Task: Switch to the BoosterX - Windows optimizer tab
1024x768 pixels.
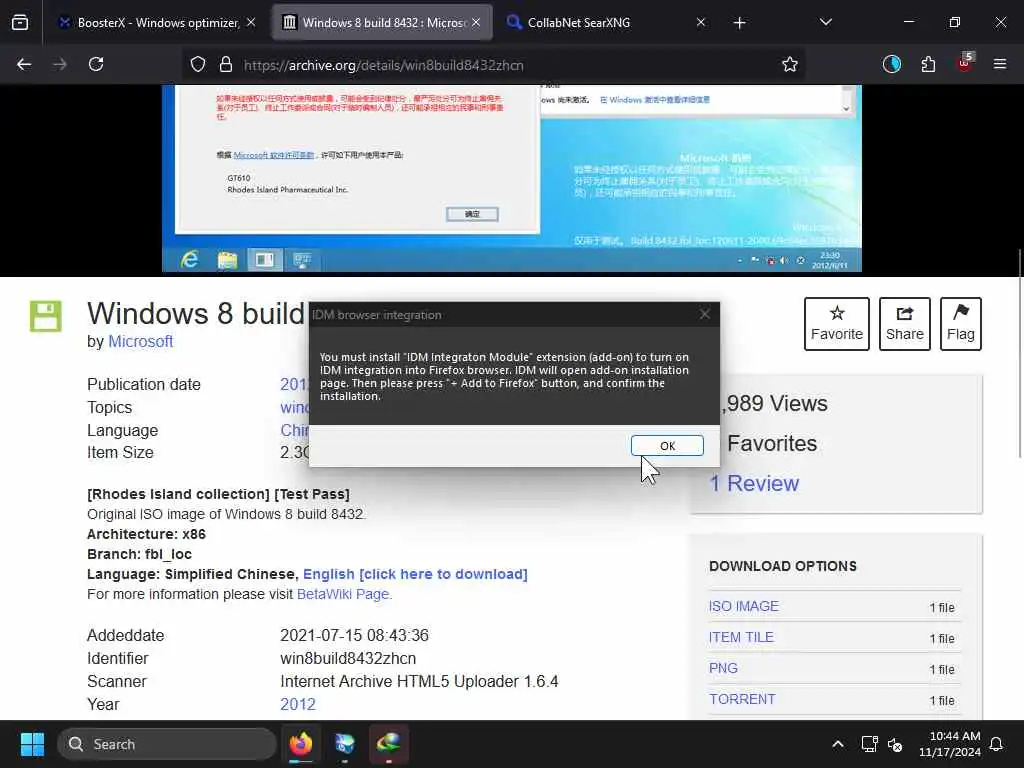Action: 157,22
